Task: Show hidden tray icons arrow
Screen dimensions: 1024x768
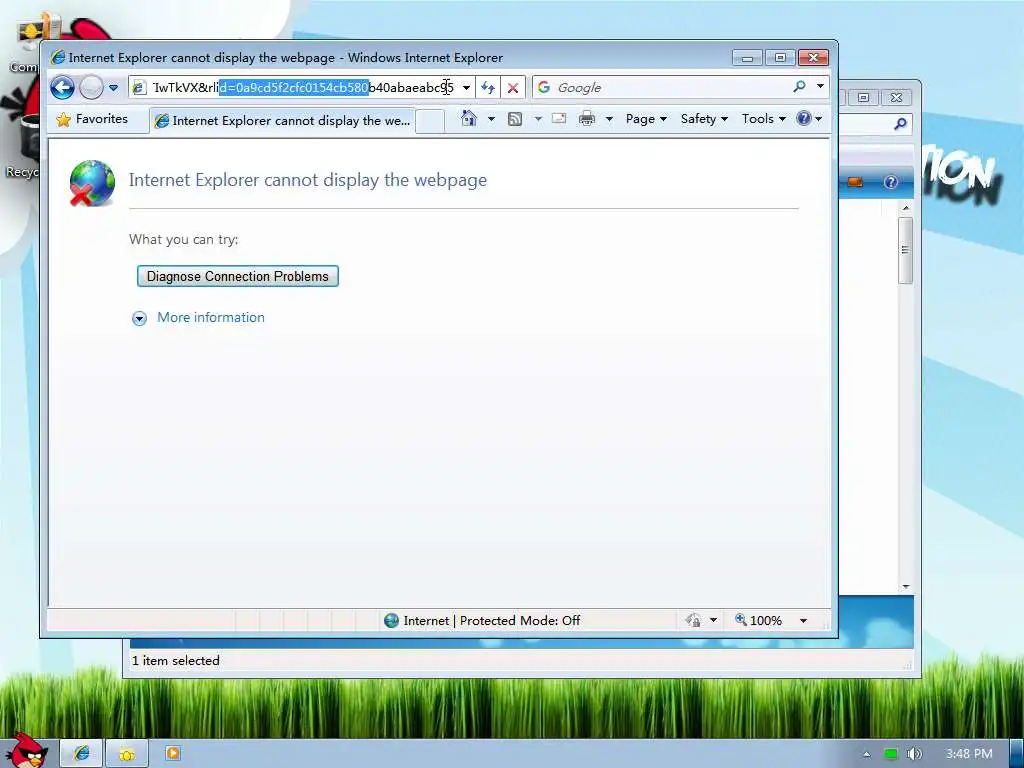Action: coord(867,754)
